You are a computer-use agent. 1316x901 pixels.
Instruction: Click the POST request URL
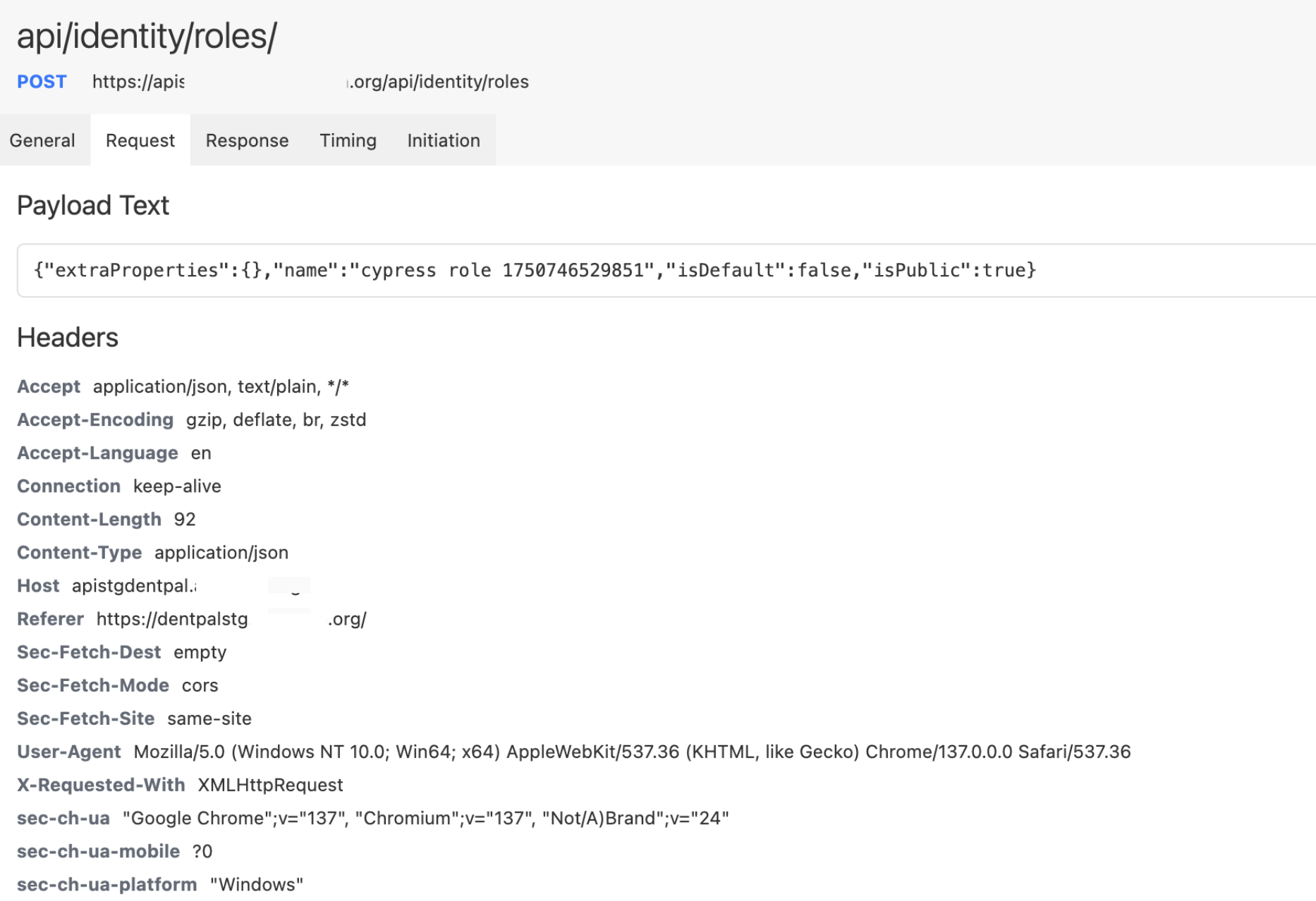310,82
